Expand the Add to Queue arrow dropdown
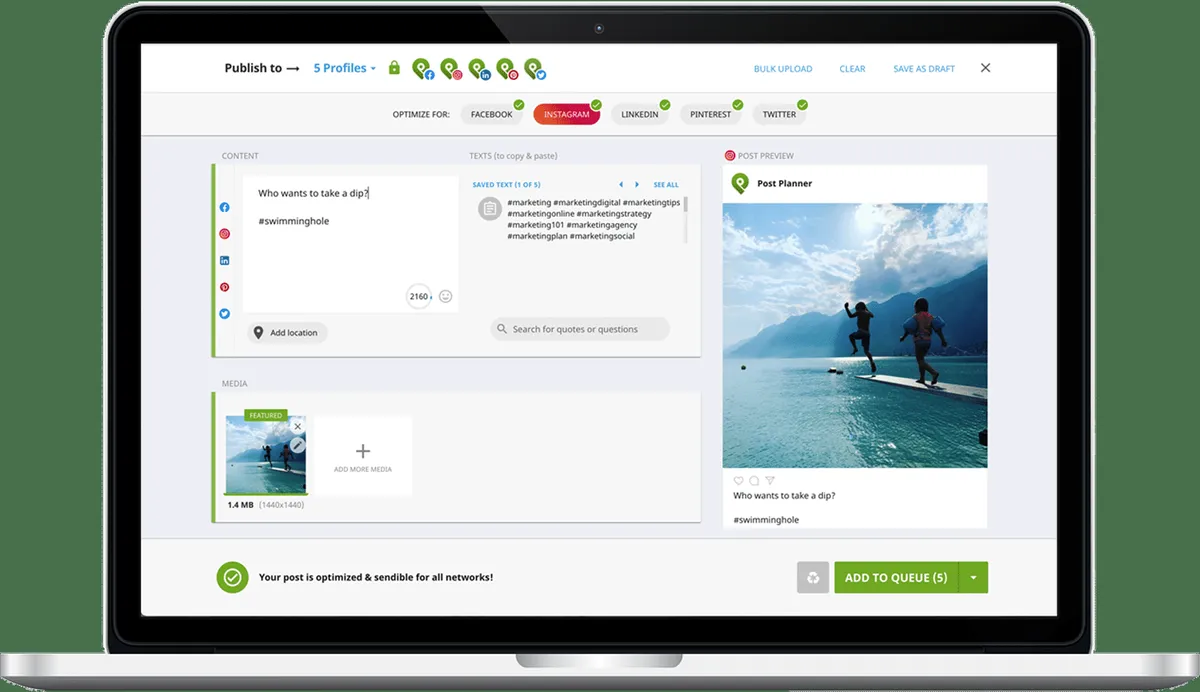Image resolution: width=1200 pixels, height=692 pixels. 973,577
